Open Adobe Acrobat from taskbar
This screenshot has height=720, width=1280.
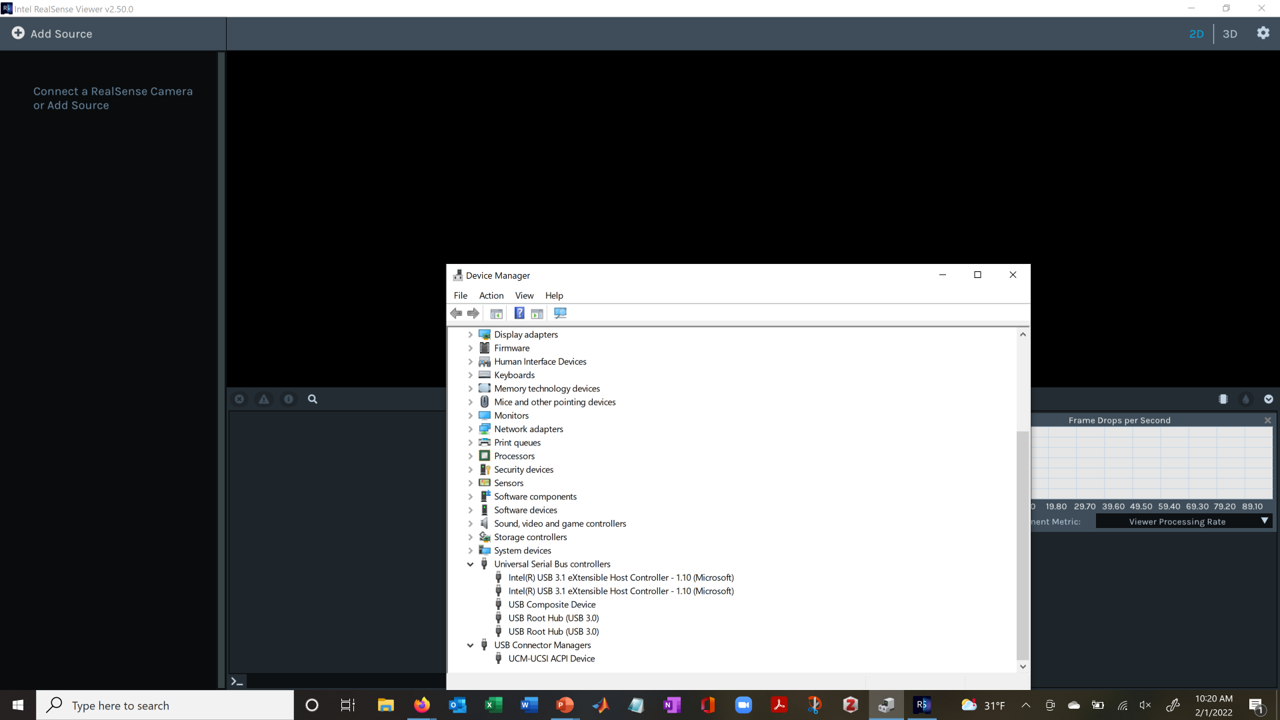pos(779,705)
